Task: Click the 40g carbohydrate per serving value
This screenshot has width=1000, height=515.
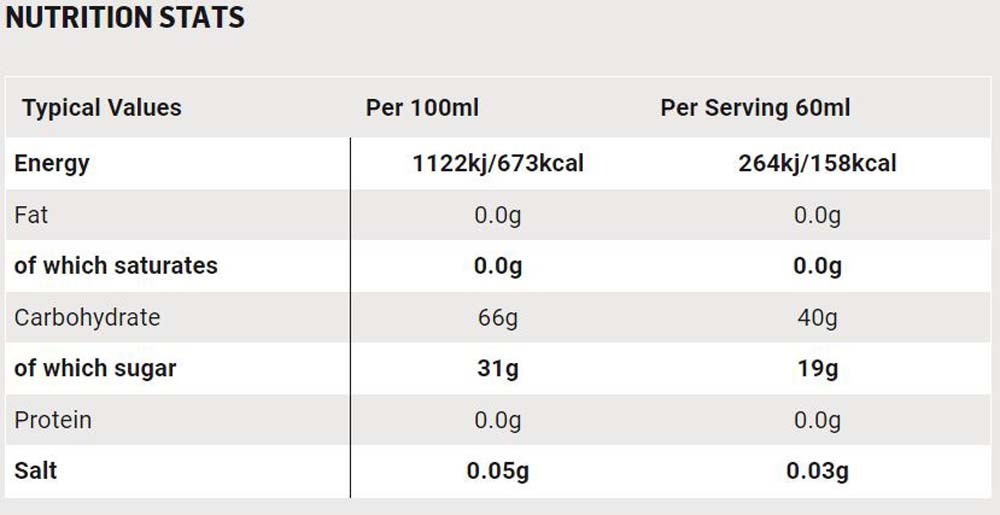Action: point(818,317)
